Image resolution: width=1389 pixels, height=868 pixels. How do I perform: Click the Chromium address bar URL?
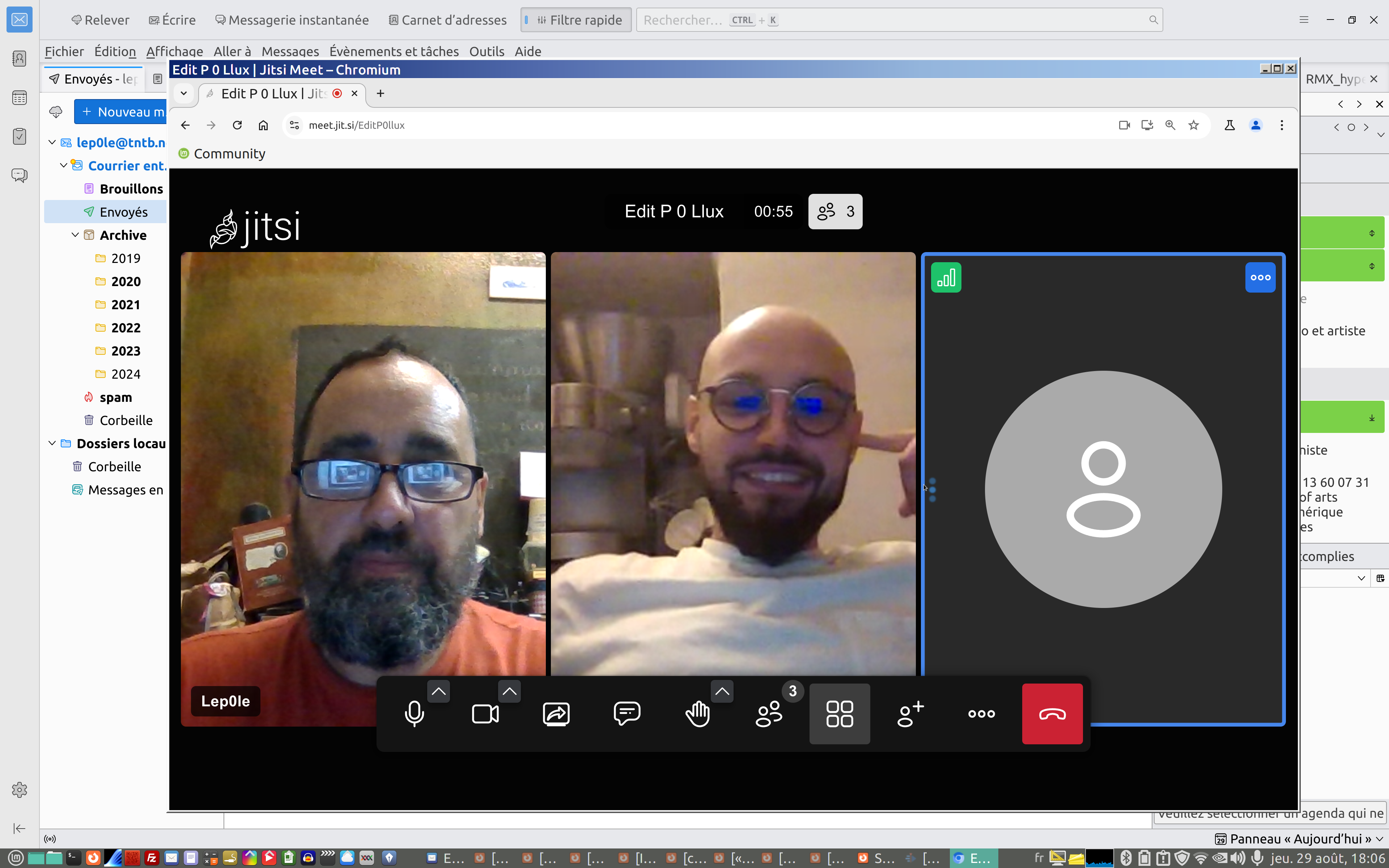(356, 125)
